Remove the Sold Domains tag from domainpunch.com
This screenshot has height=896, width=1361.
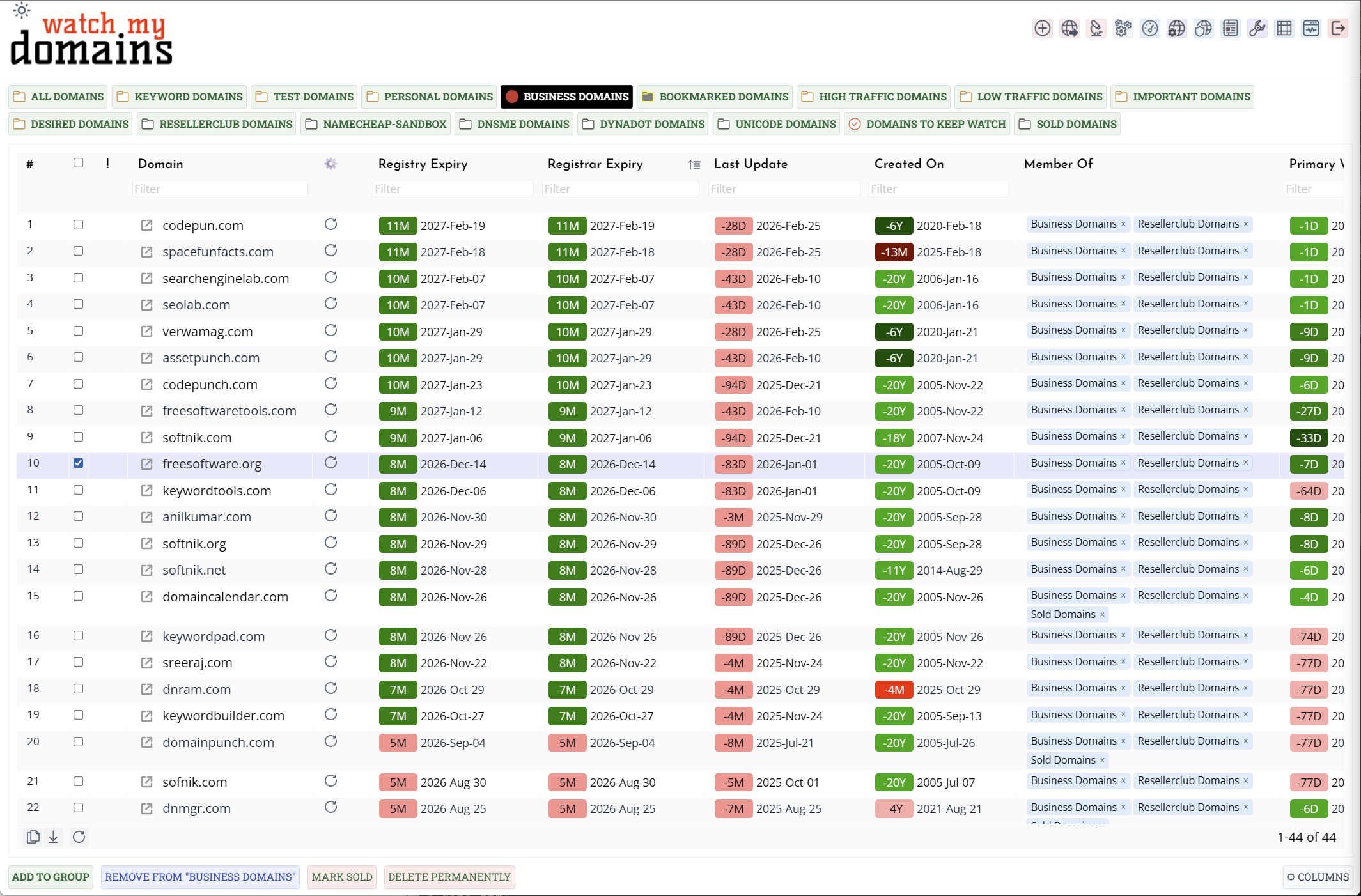(1101, 760)
